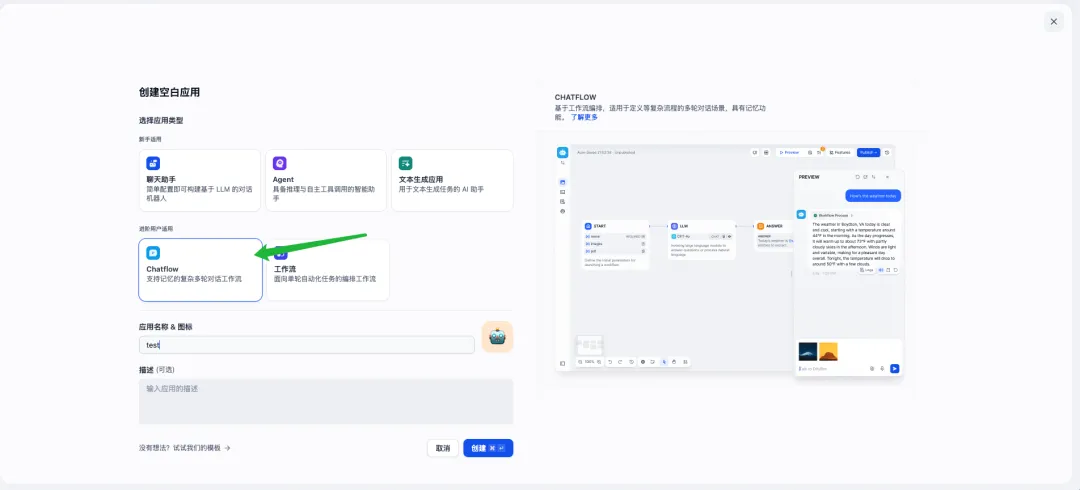Click the blue Chatflow chat bubble icon
Screen dimensions: 1080x490
coord(153,253)
